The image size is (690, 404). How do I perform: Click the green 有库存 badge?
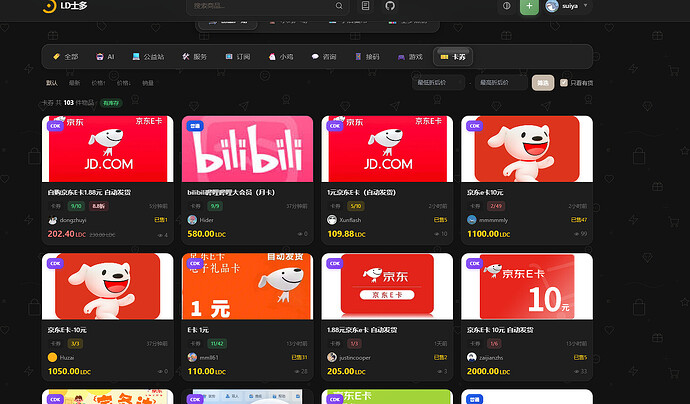[111, 103]
